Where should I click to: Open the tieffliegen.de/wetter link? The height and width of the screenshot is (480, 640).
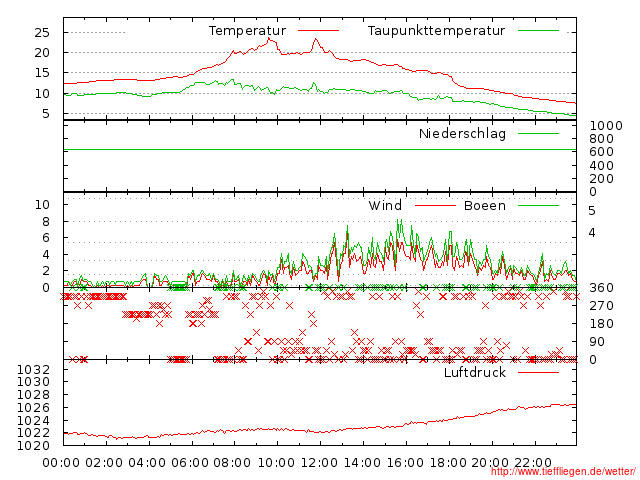coord(563,471)
